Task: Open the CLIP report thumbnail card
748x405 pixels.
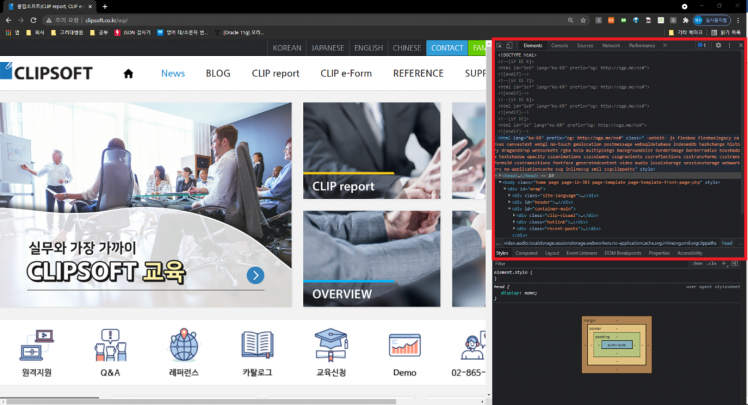Action: pyautogui.click(x=372, y=151)
